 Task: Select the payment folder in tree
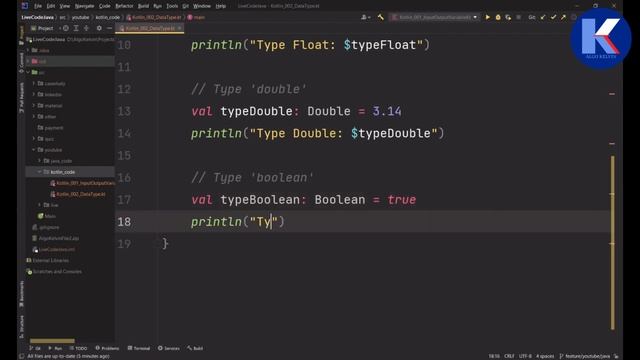pyautogui.click(x=51, y=128)
